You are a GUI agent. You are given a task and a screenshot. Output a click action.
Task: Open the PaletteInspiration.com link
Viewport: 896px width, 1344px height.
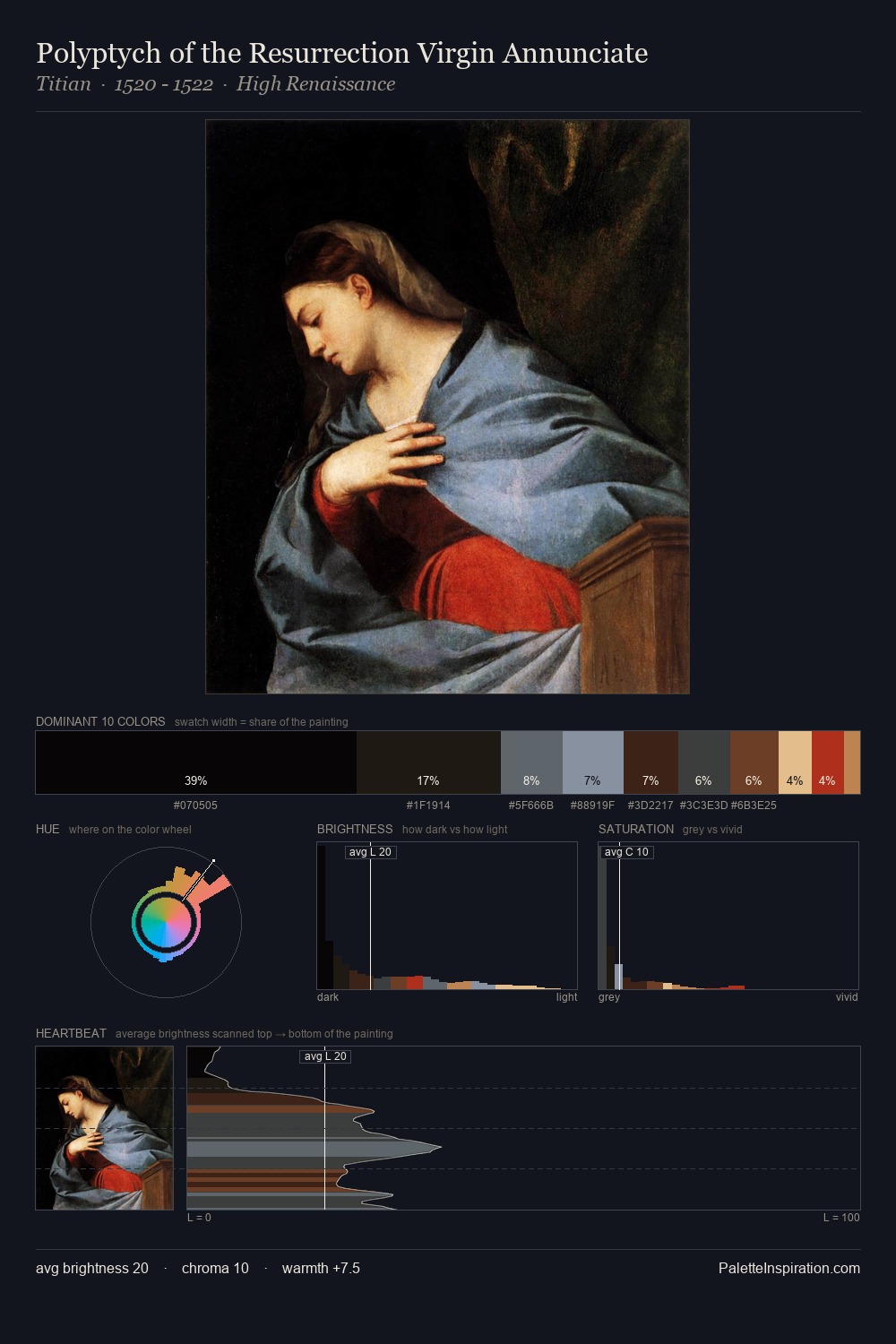pyautogui.click(x=789, y=1268)
